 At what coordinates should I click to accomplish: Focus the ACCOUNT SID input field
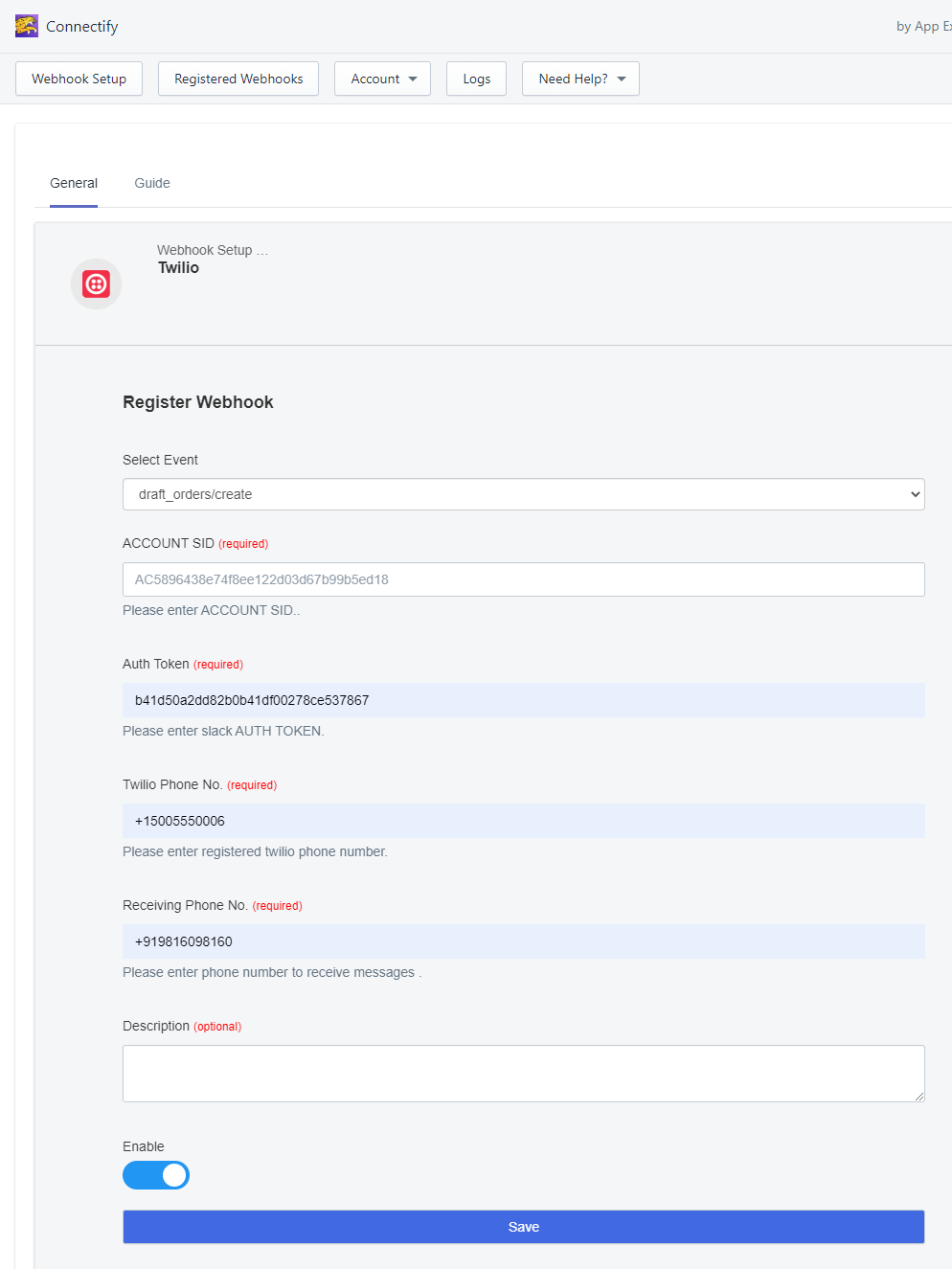pyautogui.click(x=524, y=579)
